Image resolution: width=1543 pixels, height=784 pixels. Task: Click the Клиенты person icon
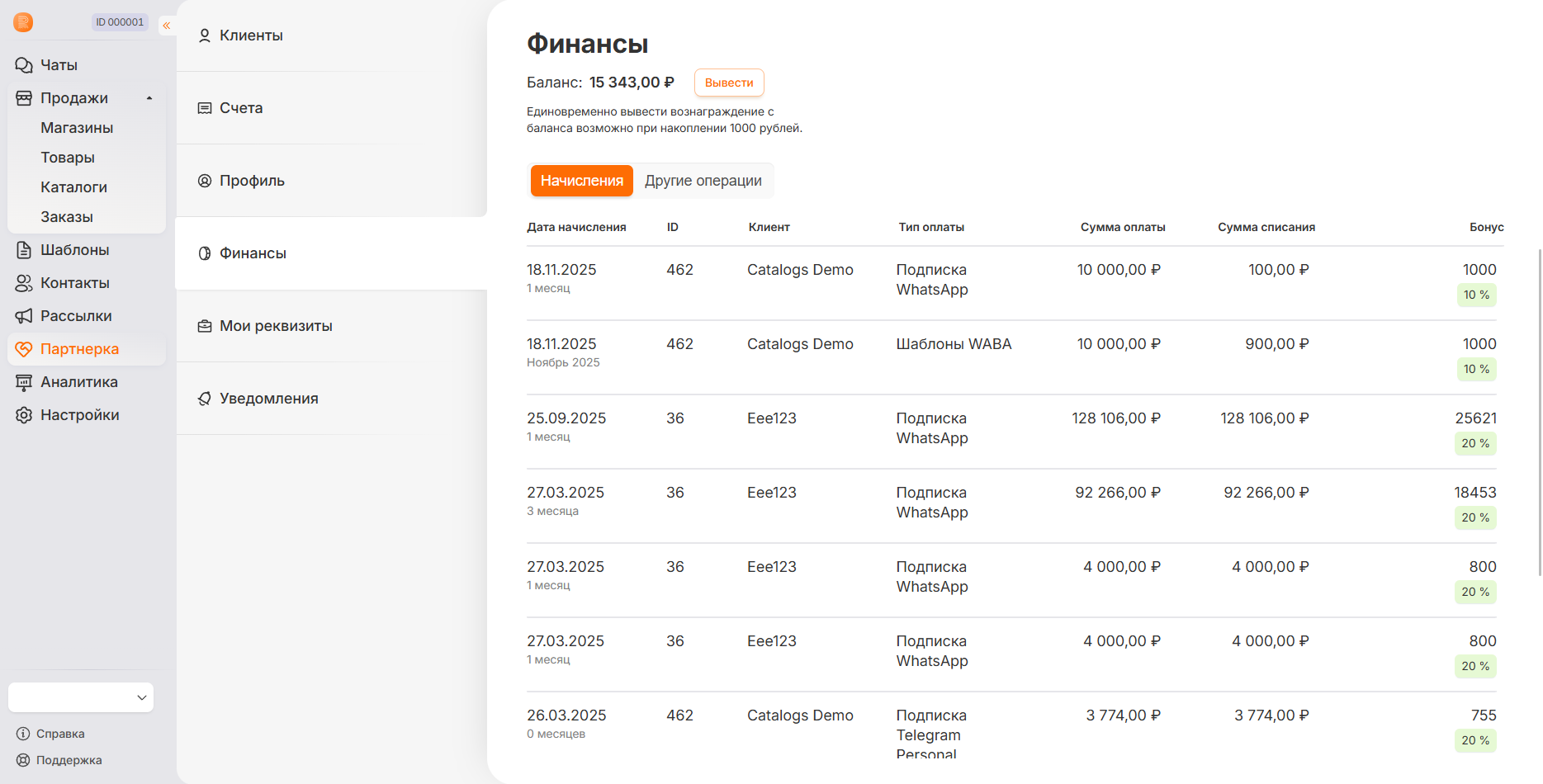pyautogui.click(x=205, y=35)
